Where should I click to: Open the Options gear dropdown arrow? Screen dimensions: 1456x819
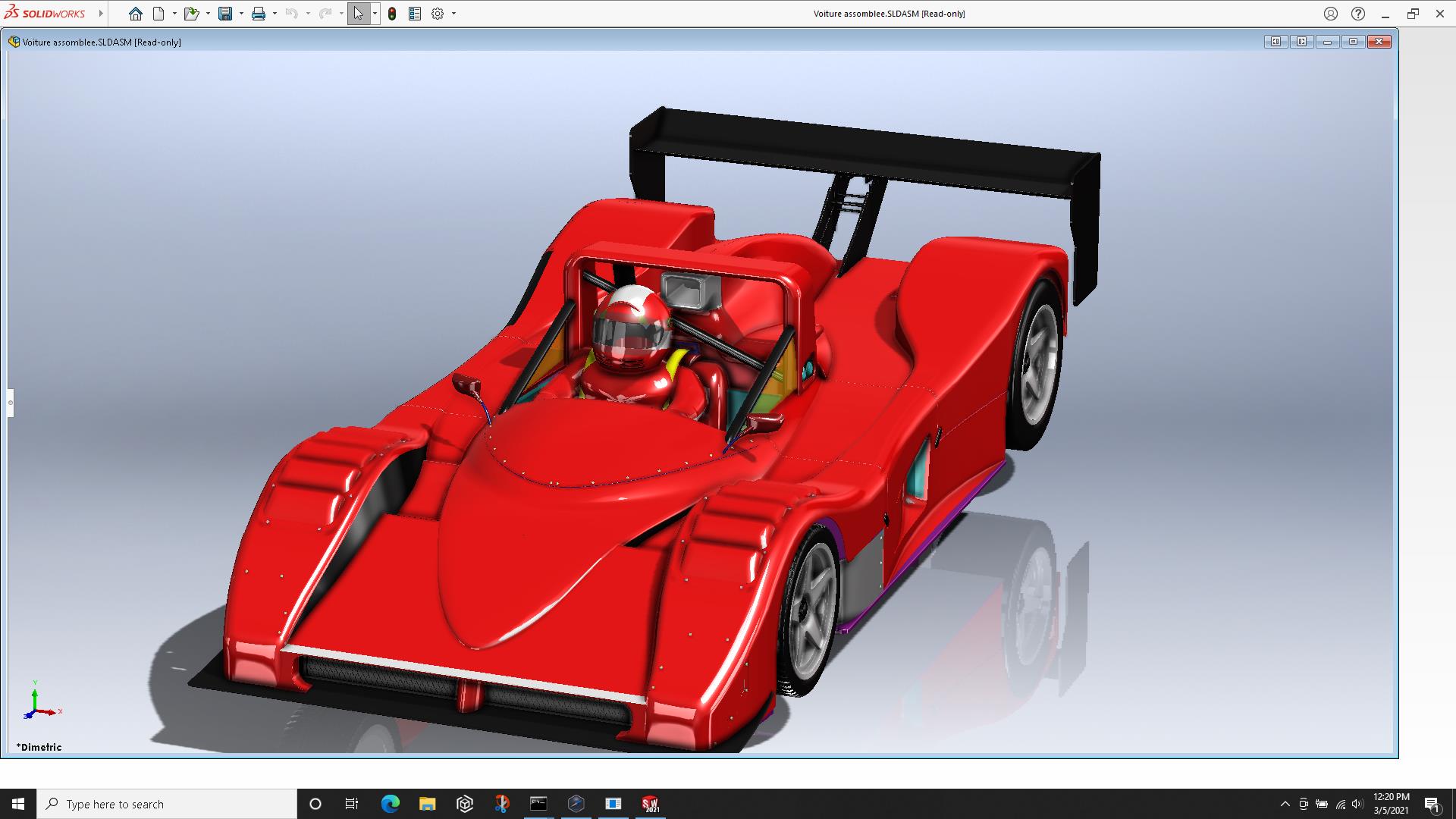tap(453, 14)
